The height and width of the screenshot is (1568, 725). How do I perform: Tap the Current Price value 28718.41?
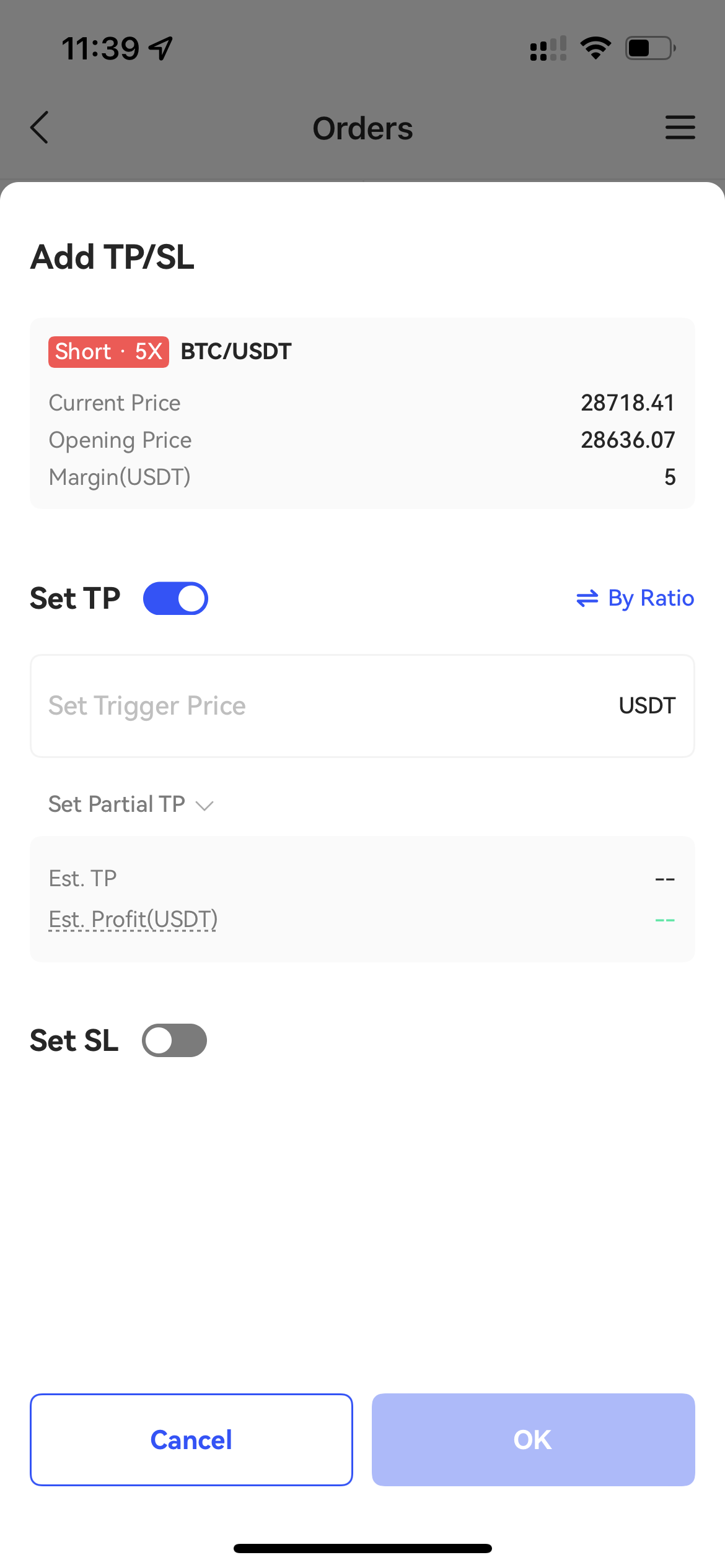click(627, 403)
